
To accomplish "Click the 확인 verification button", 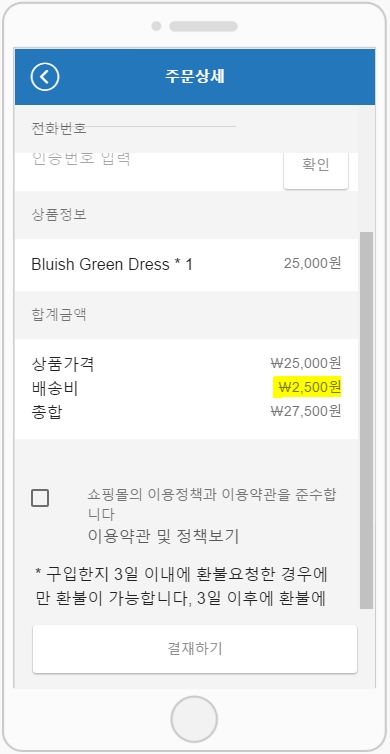I will click(316, 165).
